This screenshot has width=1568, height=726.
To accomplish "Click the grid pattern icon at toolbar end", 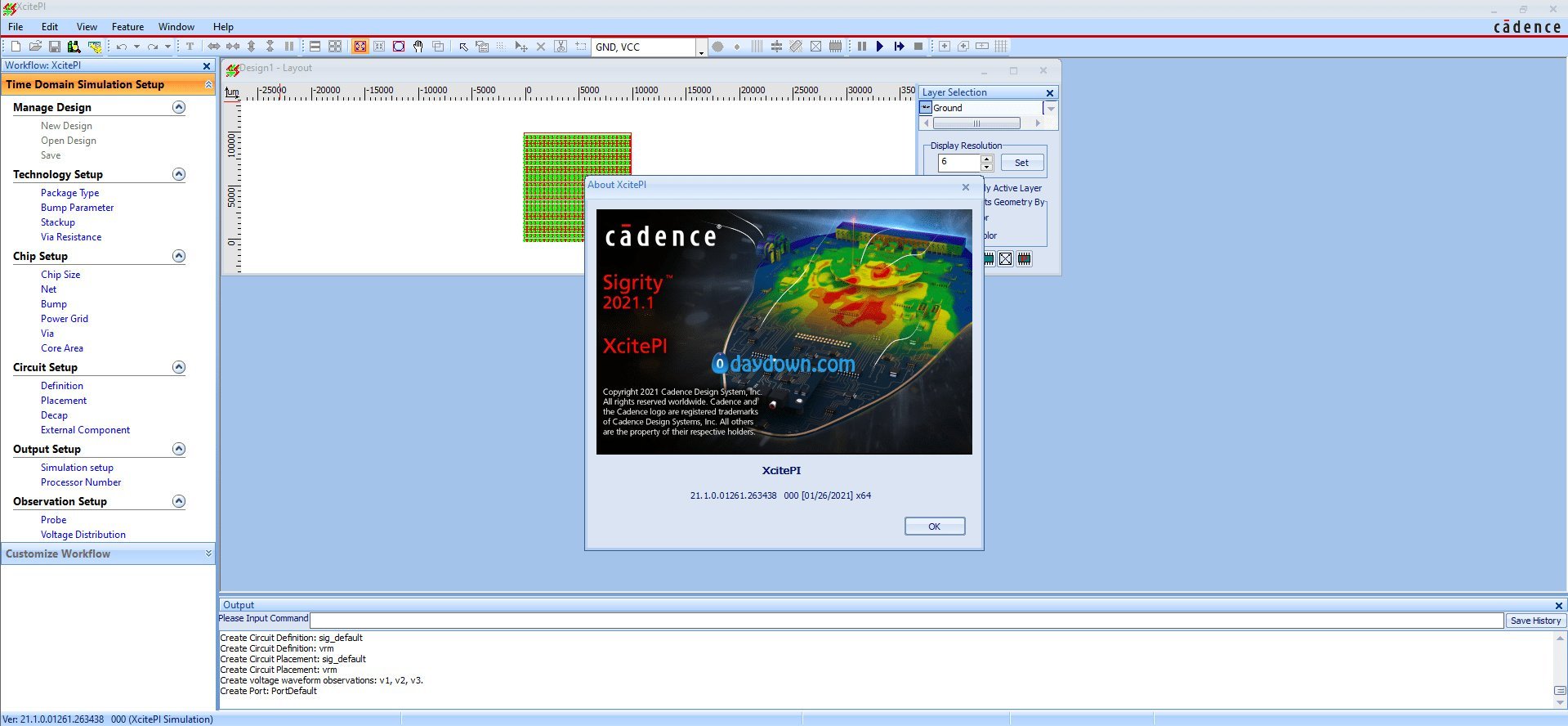I will (x=1002, y=47).
